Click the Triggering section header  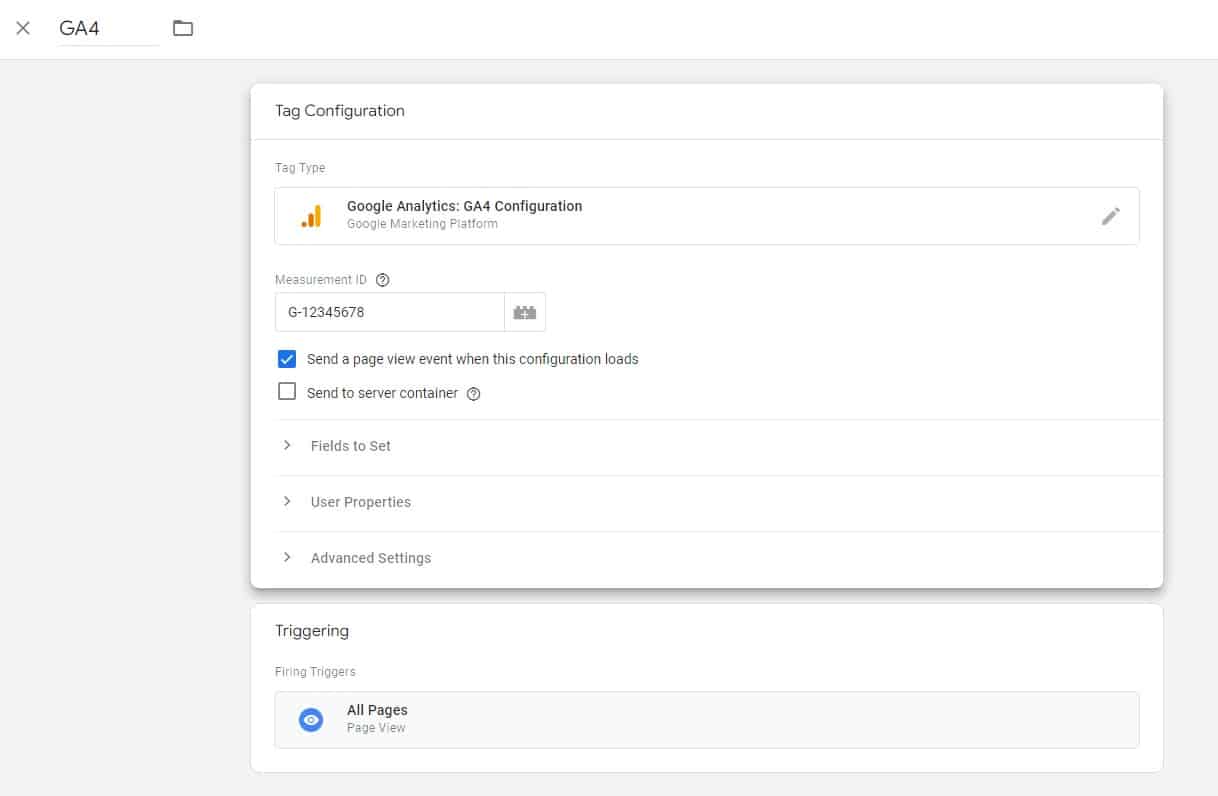(x=311, y=630)
